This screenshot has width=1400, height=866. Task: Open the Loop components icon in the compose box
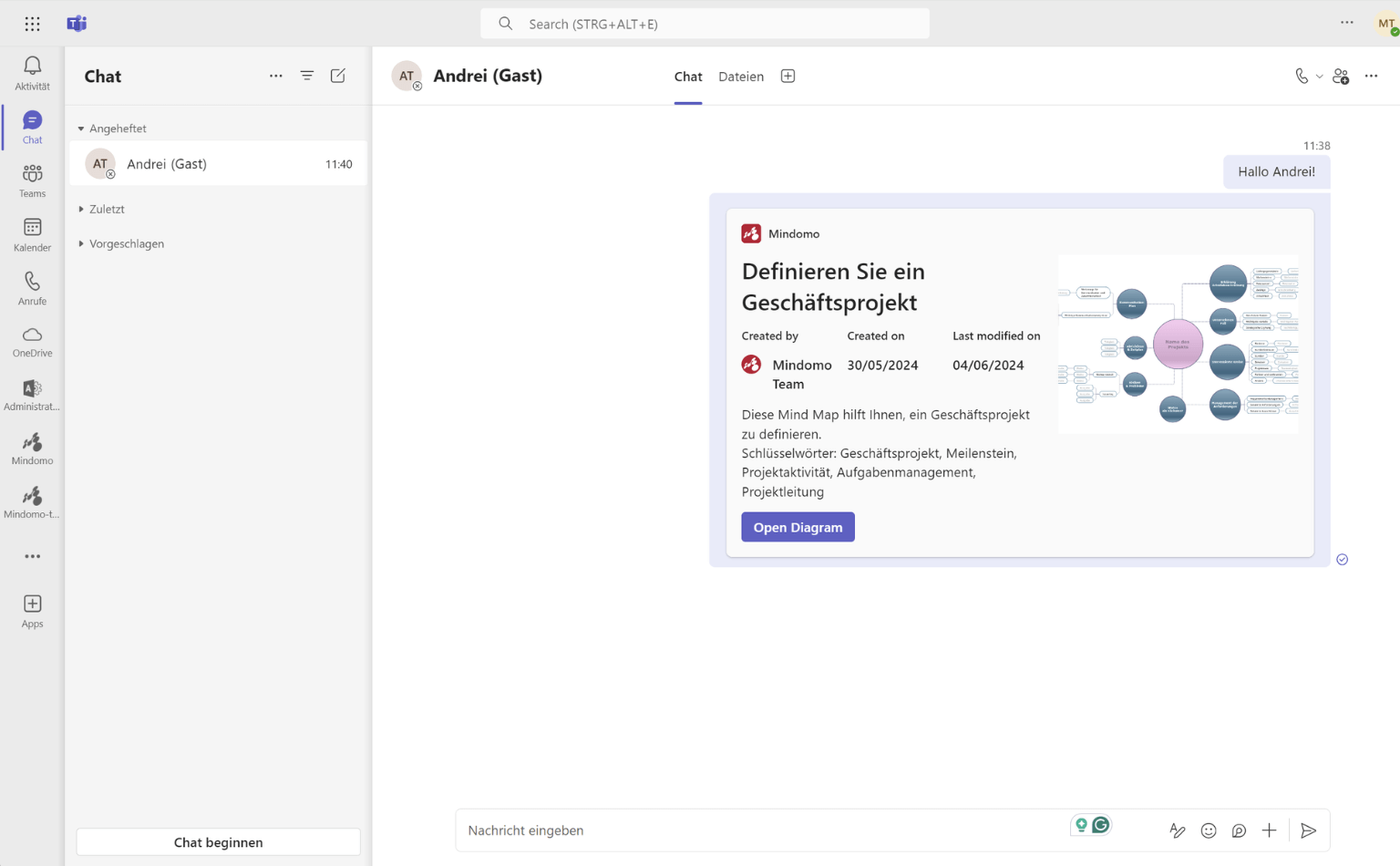click(1239, 830)
